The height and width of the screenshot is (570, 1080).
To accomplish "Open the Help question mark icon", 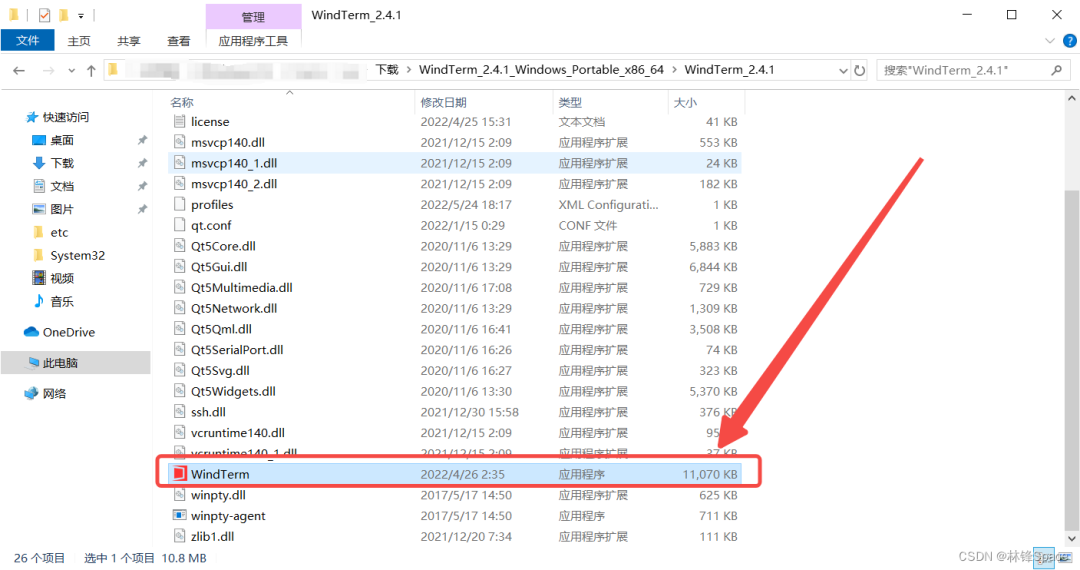I will tap(1070, 41).
